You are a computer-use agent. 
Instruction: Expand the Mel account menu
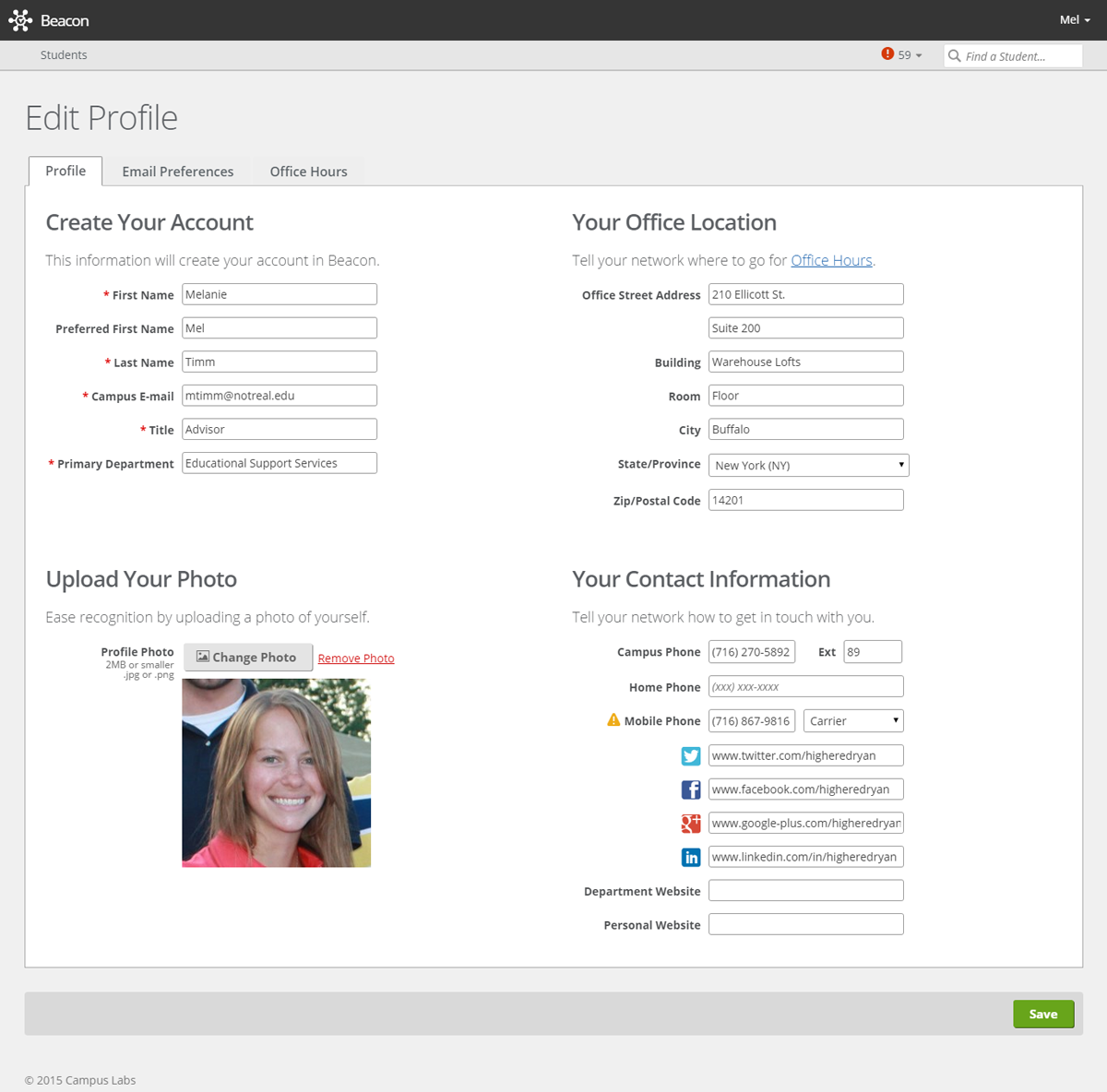1073,19
